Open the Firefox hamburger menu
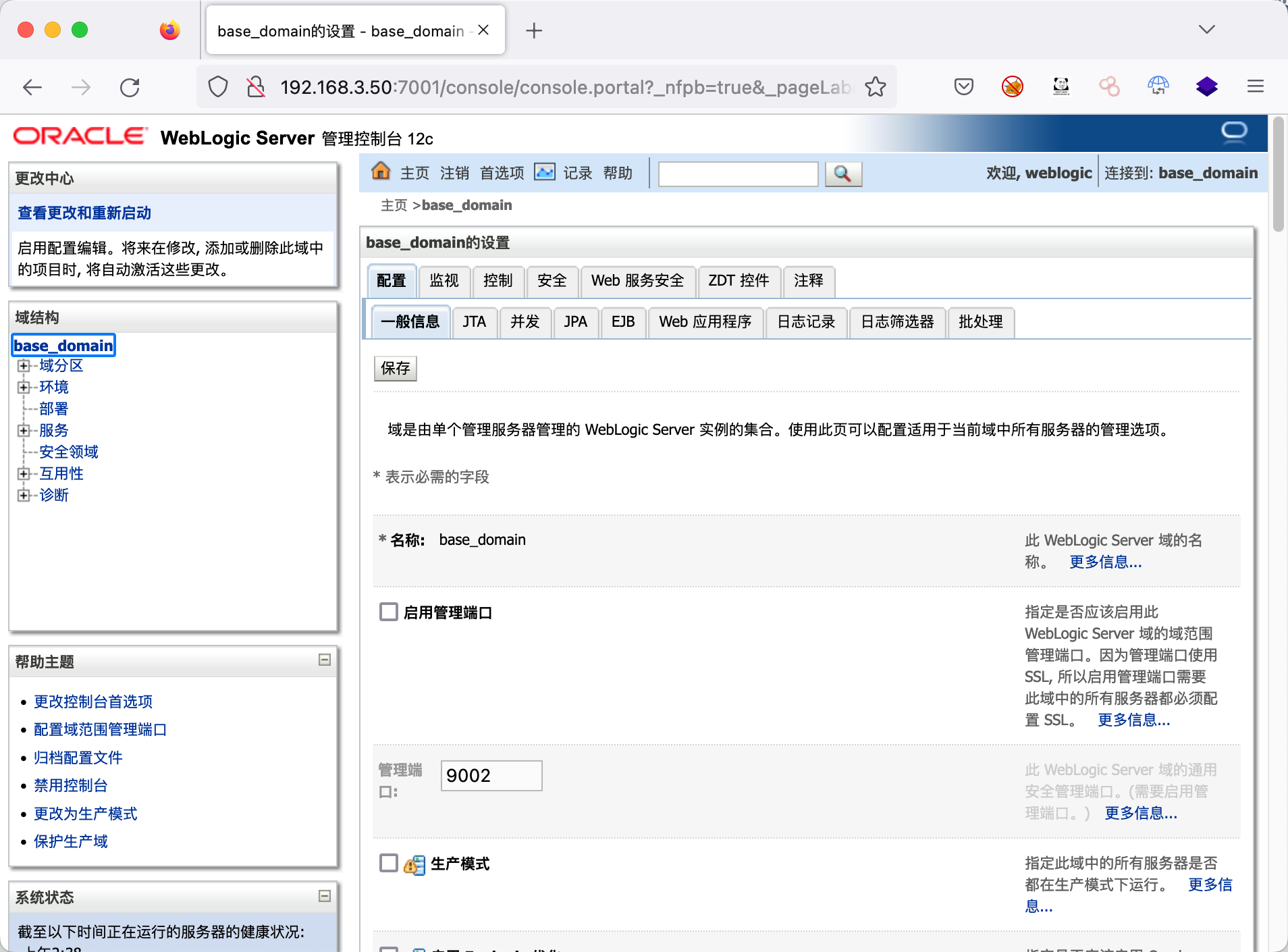 click(1255, 86)
